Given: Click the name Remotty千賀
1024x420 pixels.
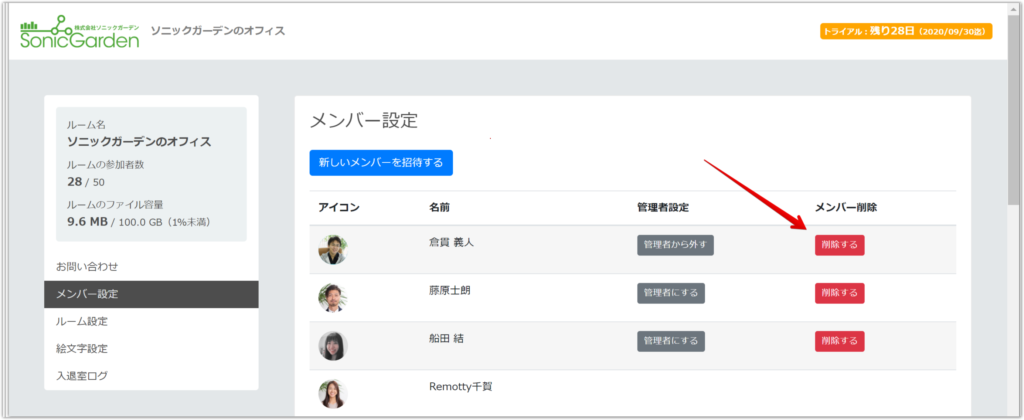Looking at the screenshot, I should (460, 386).
